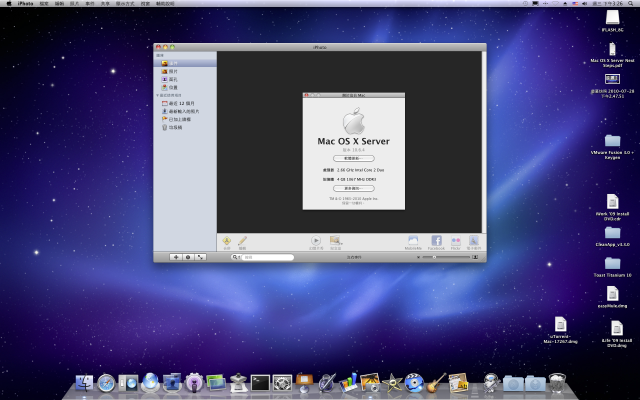Click the iPhoto icon in the Dock

(x=370, y=383)
